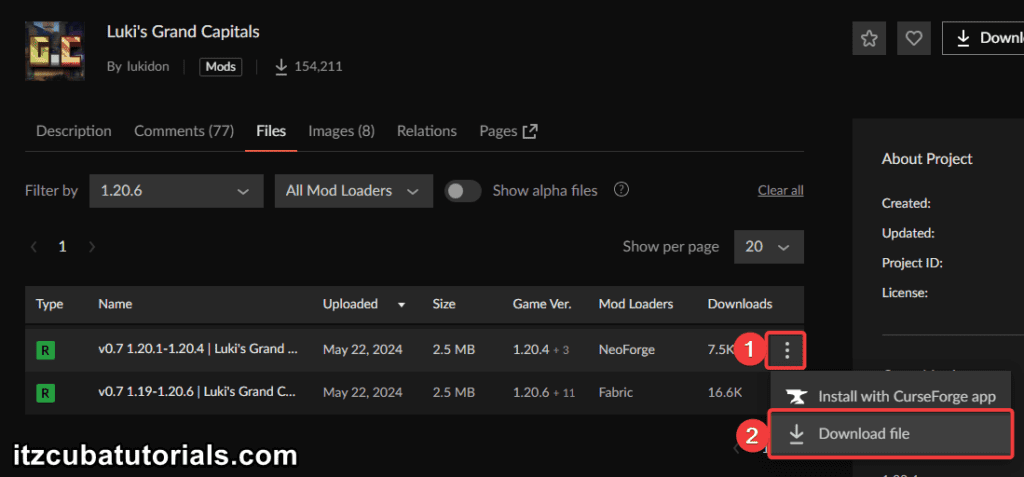Open the Show per page 20 dropdown
The height and width of the screenshot is (477, 1024).
coord(768,246)
